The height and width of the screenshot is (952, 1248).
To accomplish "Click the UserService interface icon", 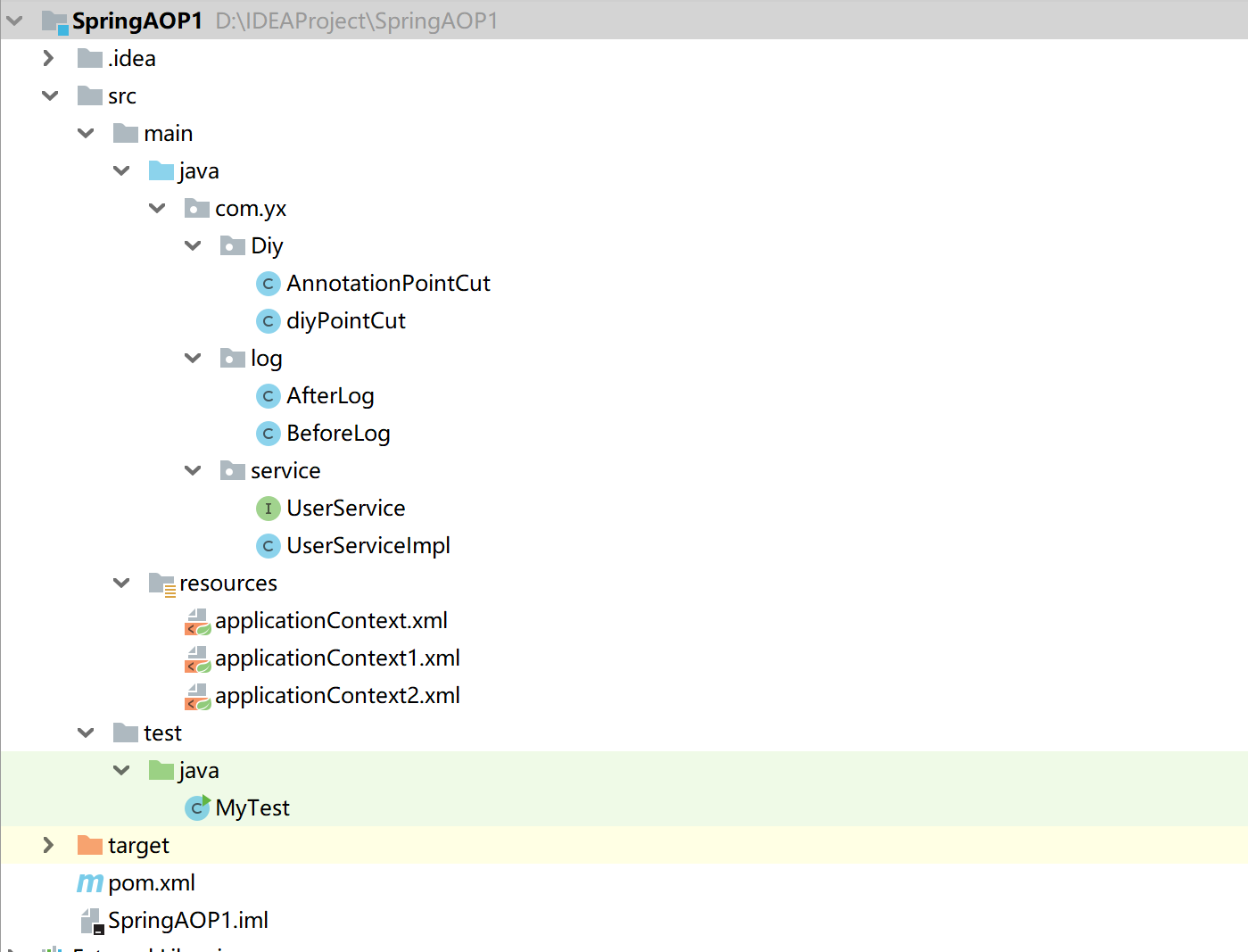I will pyautogui.click(x=269, y=509).
